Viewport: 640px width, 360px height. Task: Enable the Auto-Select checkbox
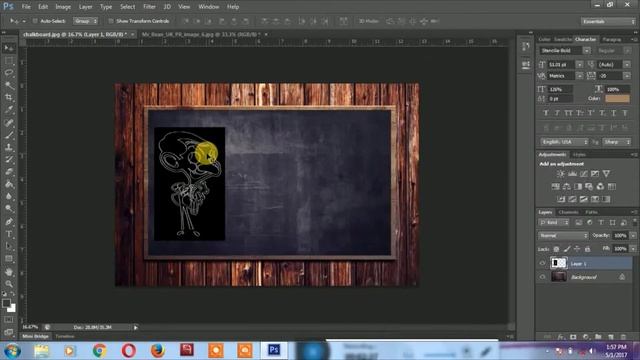click(35, 21)
